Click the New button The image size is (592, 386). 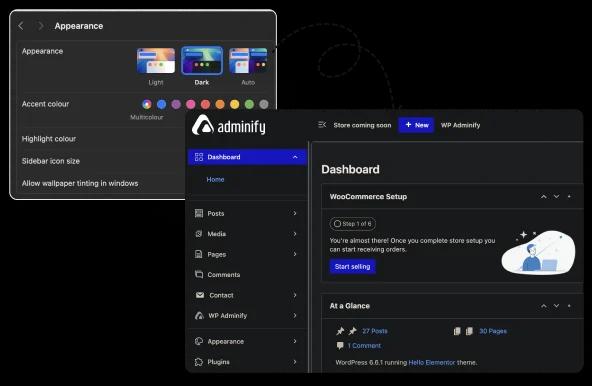416,125
